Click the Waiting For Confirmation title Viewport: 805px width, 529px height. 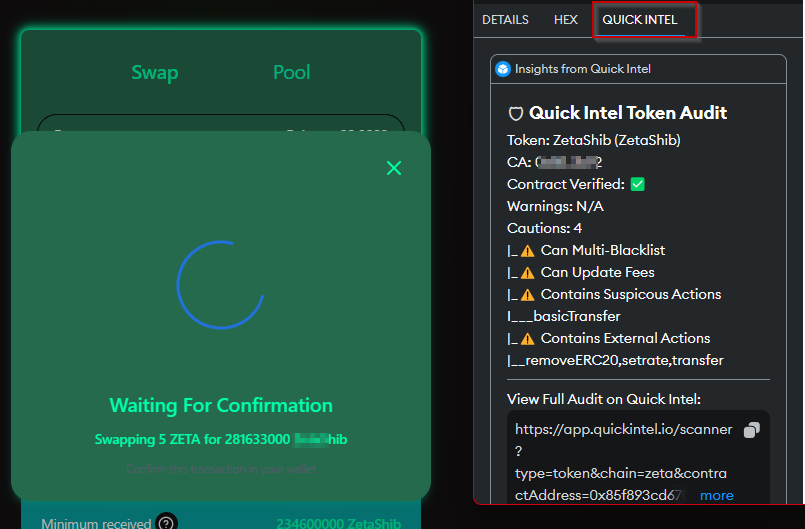(x=221, y=405)
